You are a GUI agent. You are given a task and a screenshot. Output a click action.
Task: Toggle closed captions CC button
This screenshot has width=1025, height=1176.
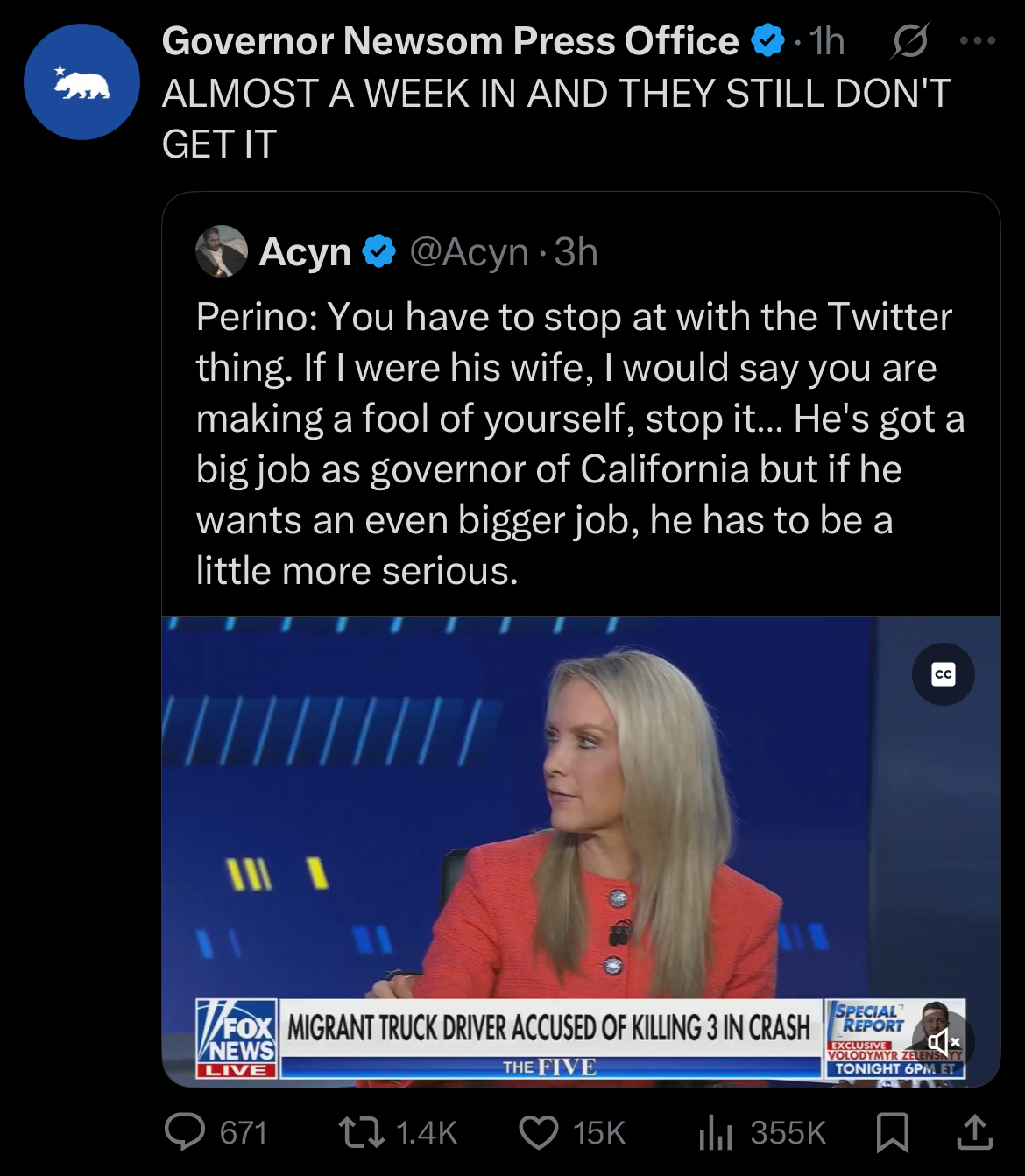coord(944,673)
